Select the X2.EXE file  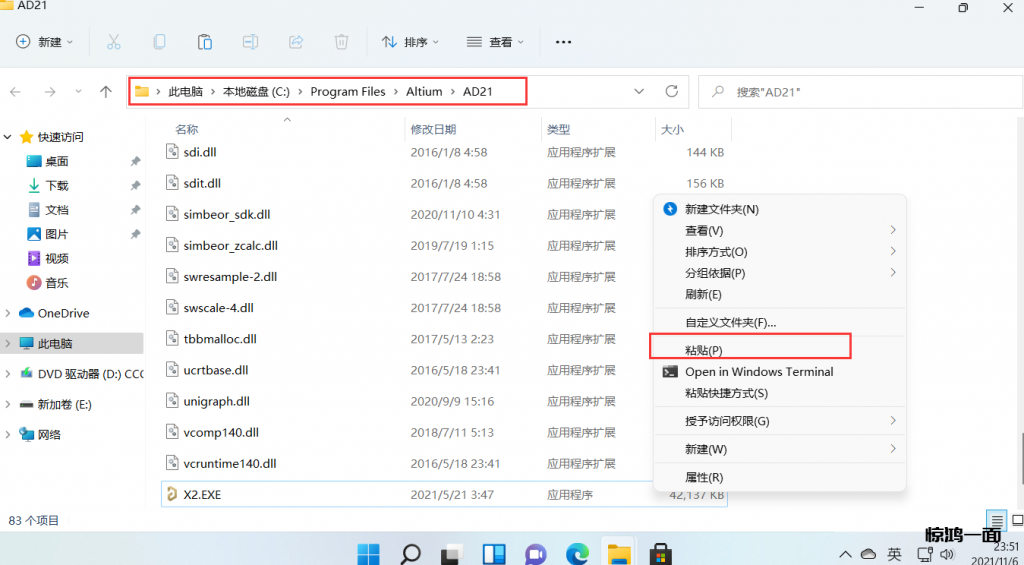click(202, 494)
